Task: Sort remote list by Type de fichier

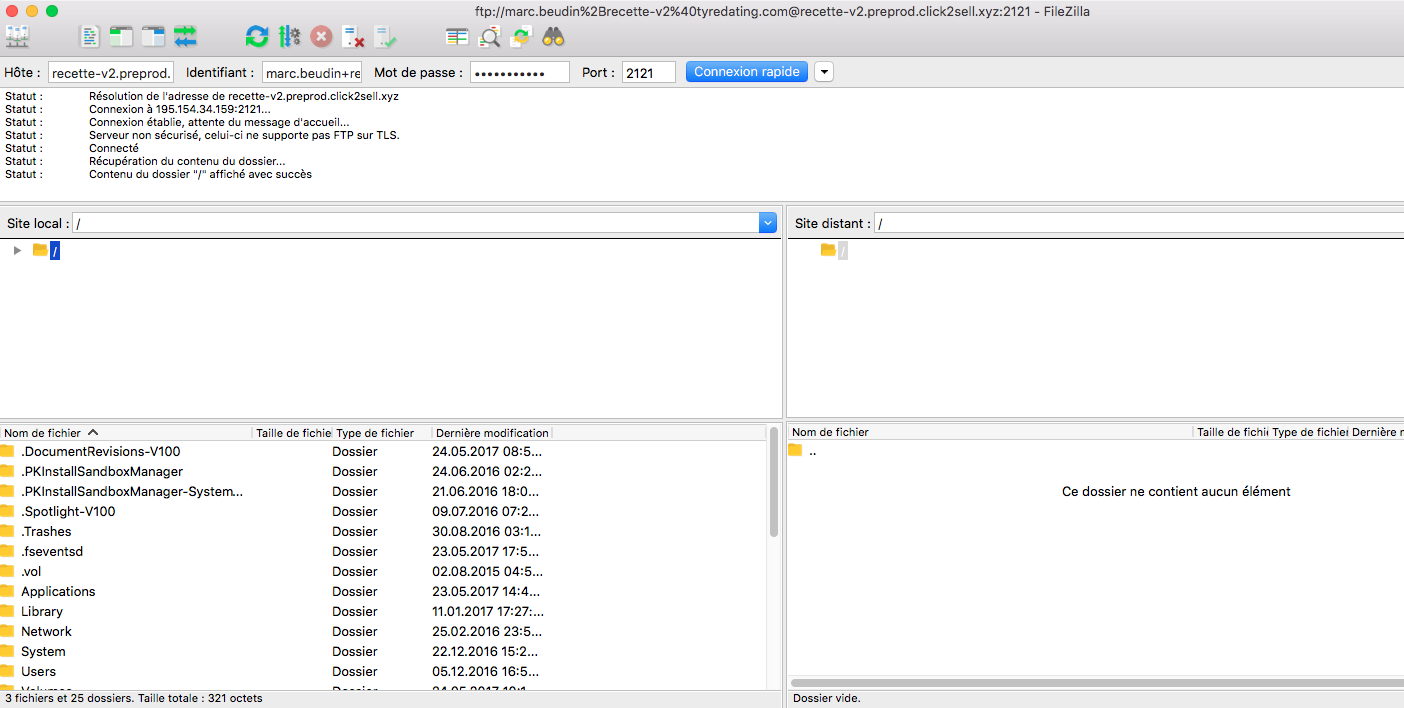Action: click(x=1309, y=432)
